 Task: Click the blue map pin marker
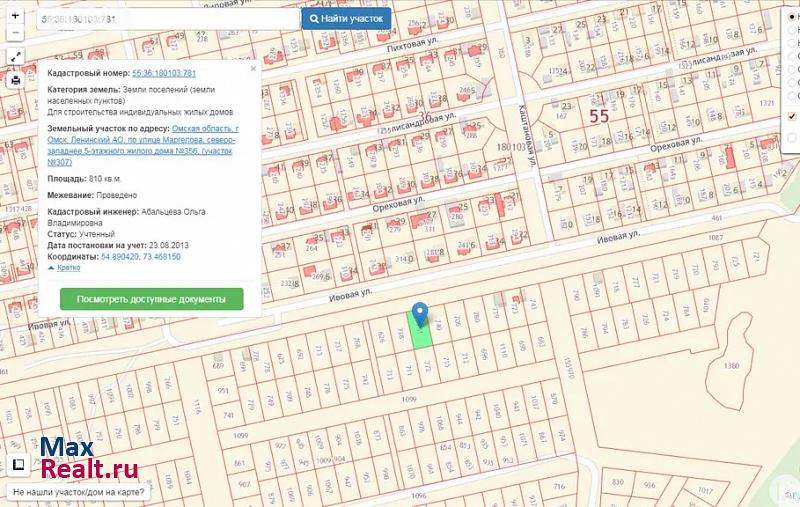click(x=421, y=315)
